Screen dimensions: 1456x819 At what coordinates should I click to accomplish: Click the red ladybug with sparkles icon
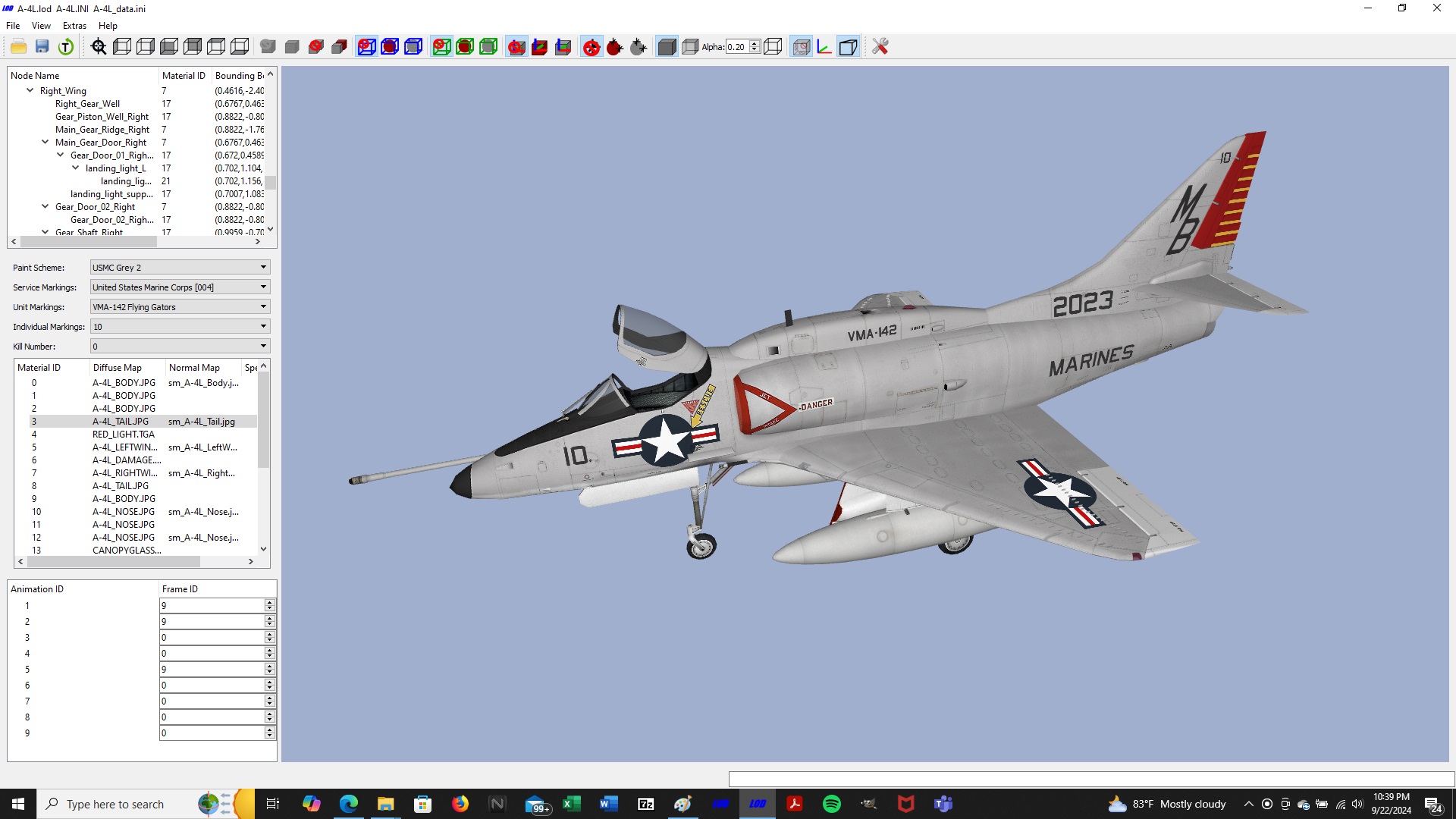pos(614,47)
